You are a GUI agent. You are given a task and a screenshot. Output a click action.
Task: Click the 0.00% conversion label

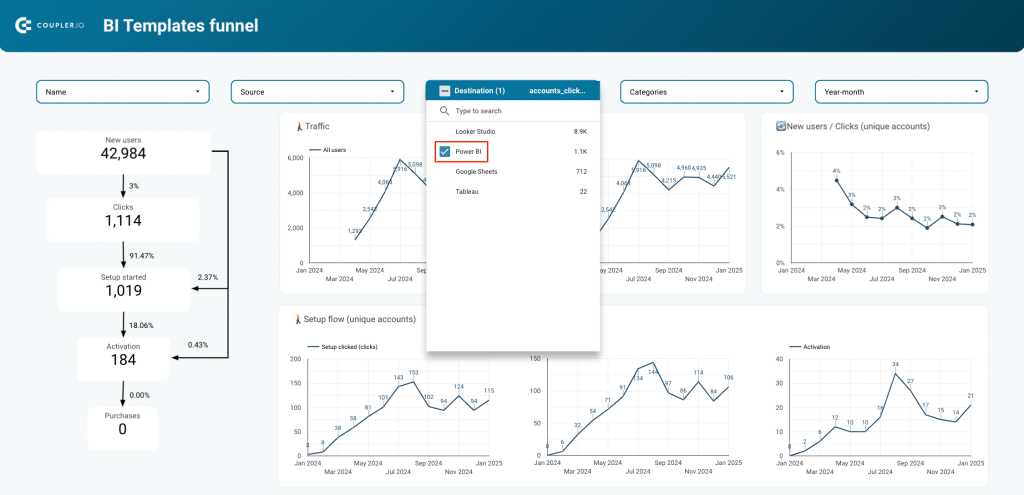140,395
